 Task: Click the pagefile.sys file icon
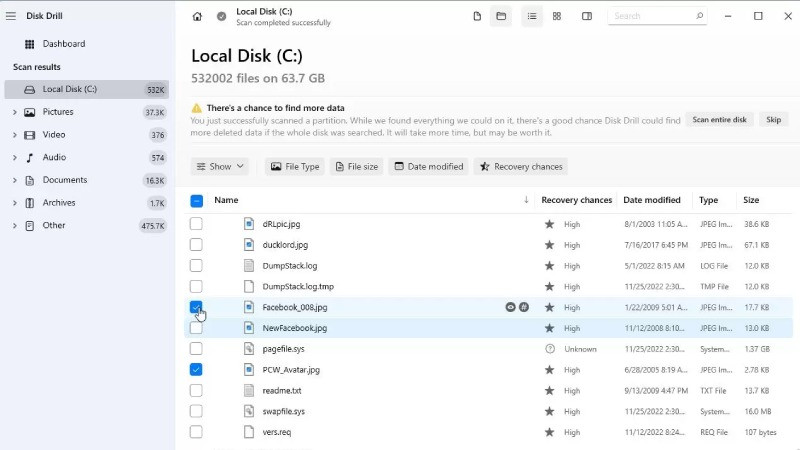click(x=248, y=349)
